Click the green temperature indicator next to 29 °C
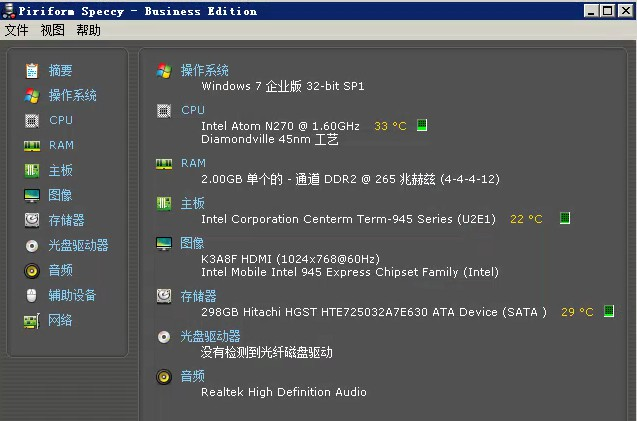Screen dimensions: 637x421 (609, 311)
